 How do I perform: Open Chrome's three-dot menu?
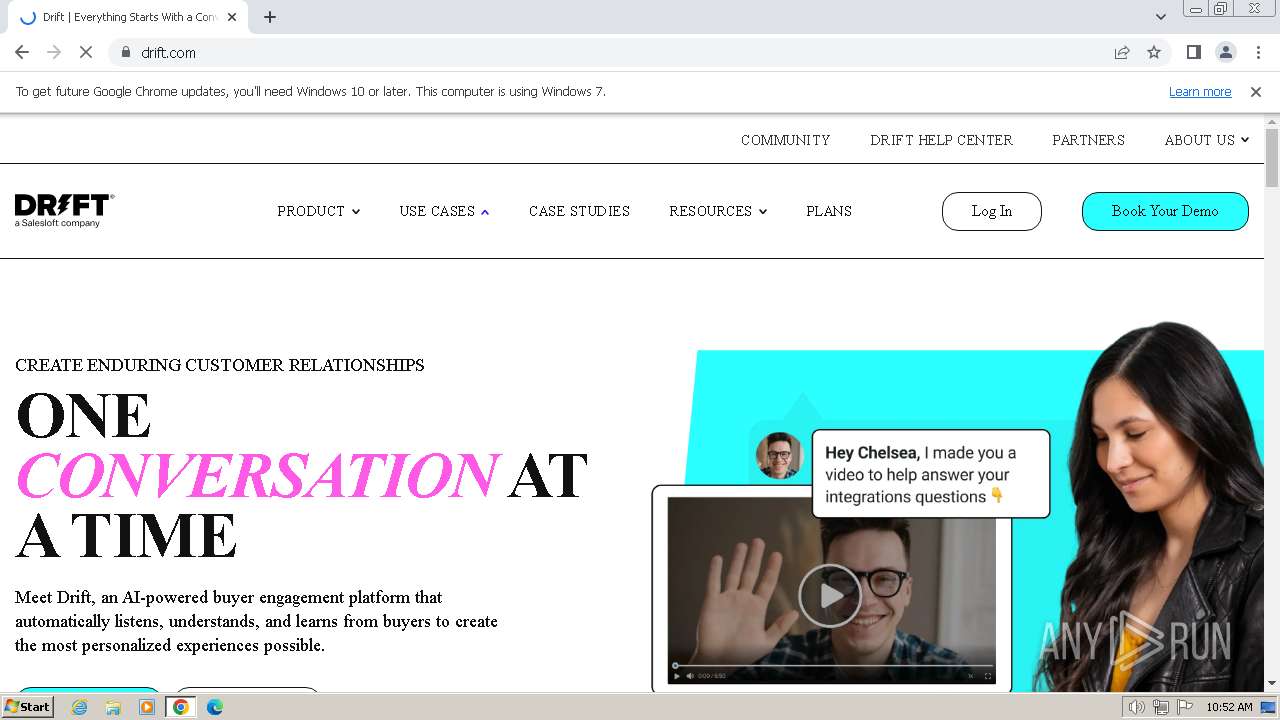(x=1258, y=52)
